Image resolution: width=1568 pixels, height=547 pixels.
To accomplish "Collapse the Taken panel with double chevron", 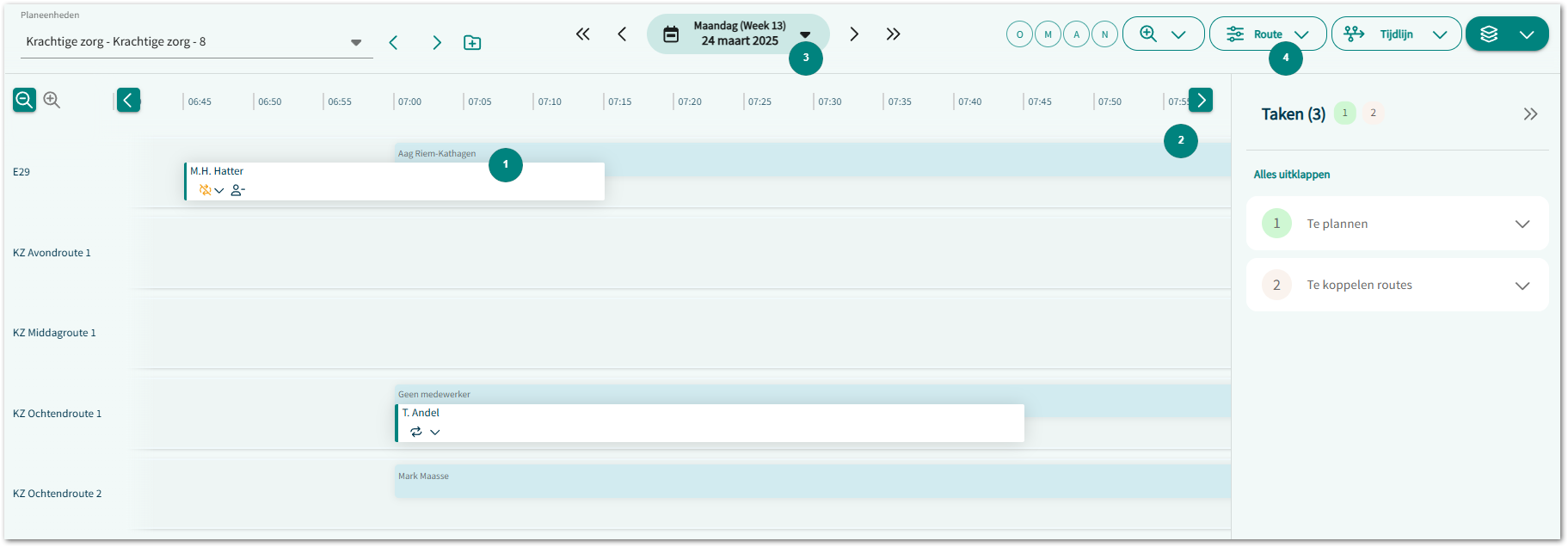I will tap(1530, 114).
